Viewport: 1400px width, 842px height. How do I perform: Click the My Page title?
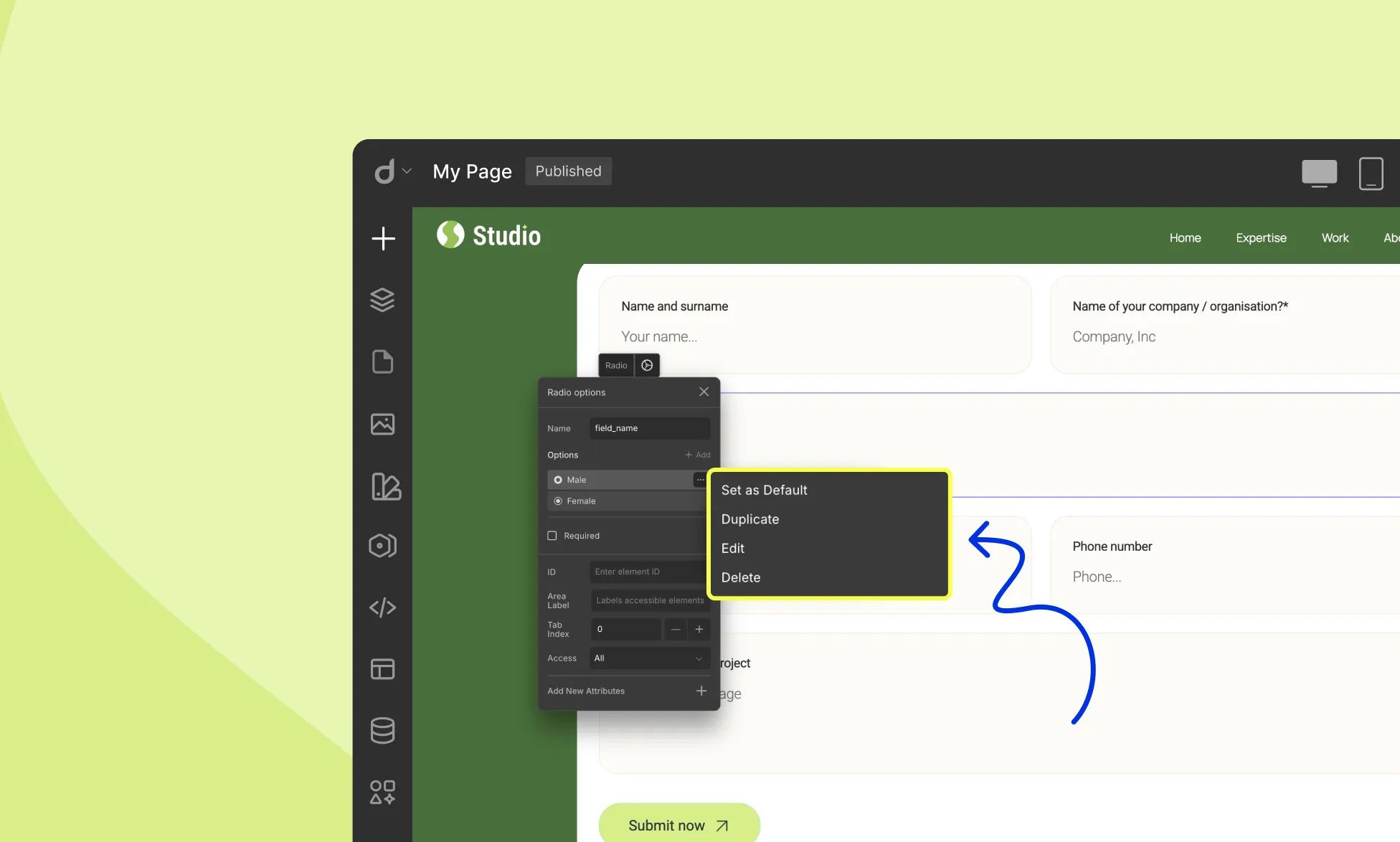(x=472, y=171)
